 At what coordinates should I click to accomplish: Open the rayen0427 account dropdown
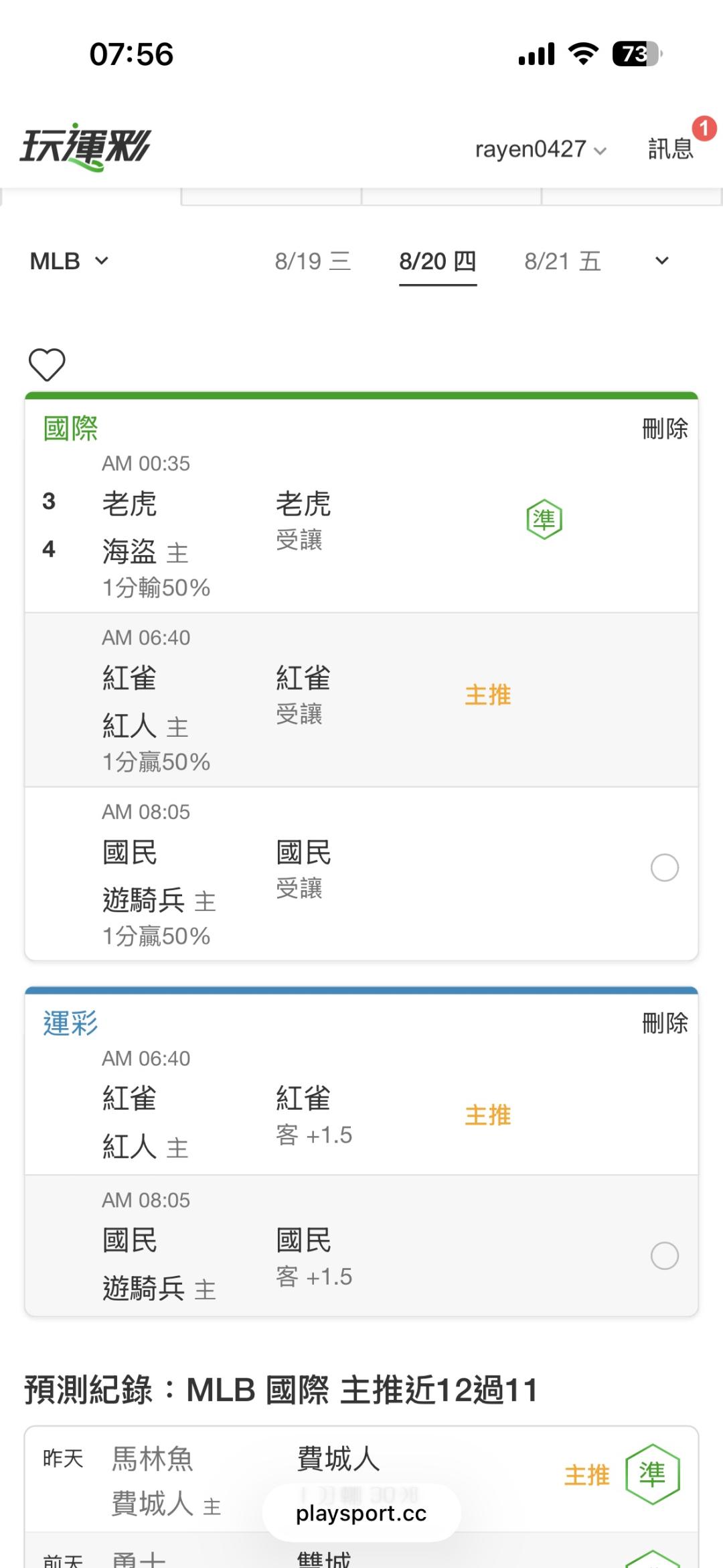click(541, 149)
